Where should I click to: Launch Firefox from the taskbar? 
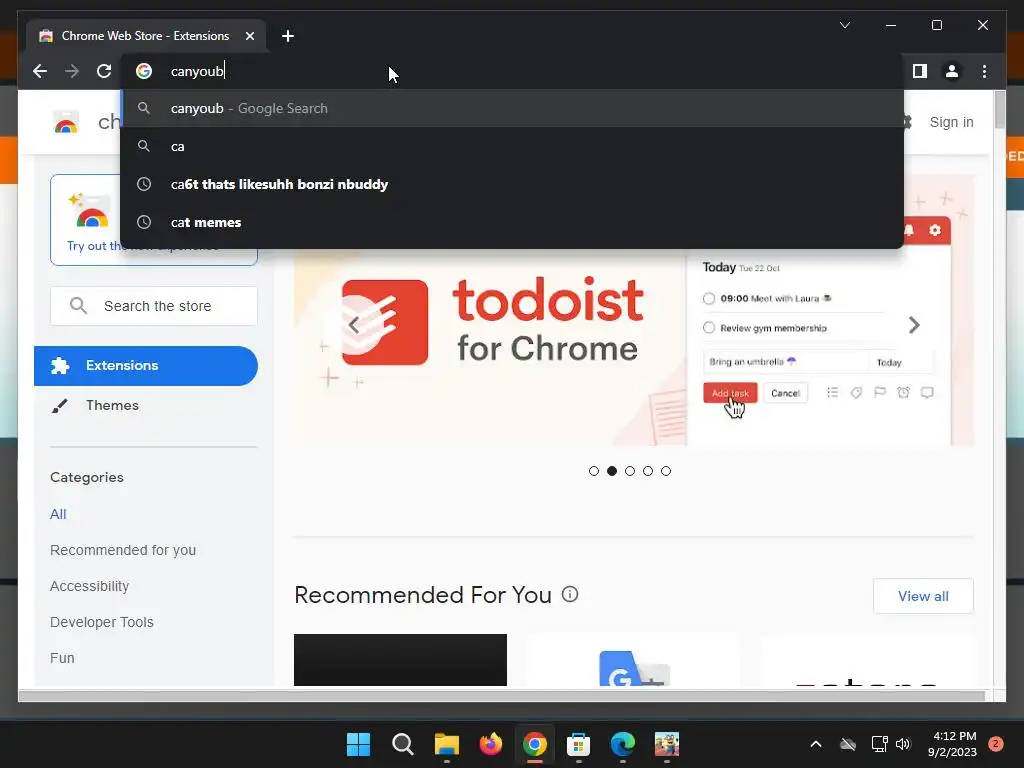[x=490, y=744]
